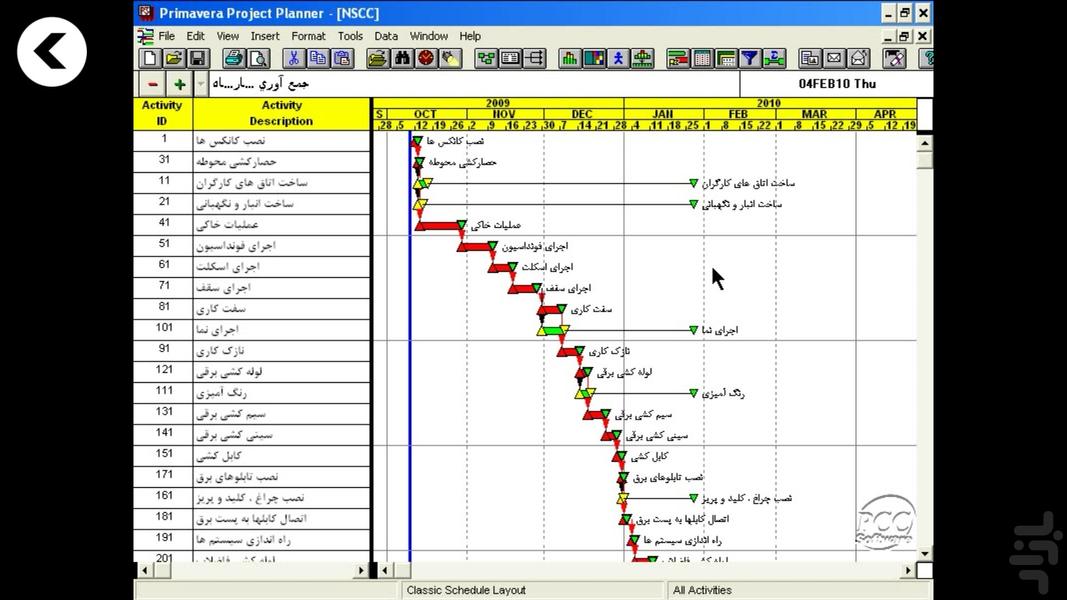Click the New project icon
1067x600 pixels.
[148, 59]
